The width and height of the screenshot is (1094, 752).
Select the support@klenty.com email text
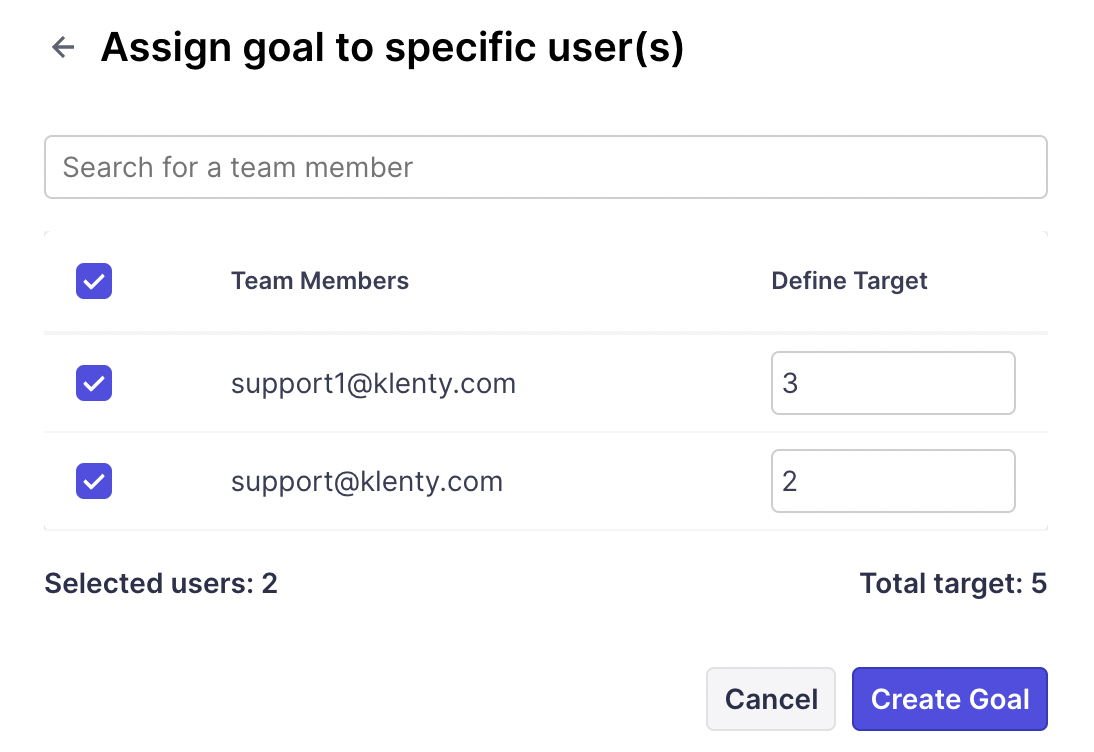point(366,482)
